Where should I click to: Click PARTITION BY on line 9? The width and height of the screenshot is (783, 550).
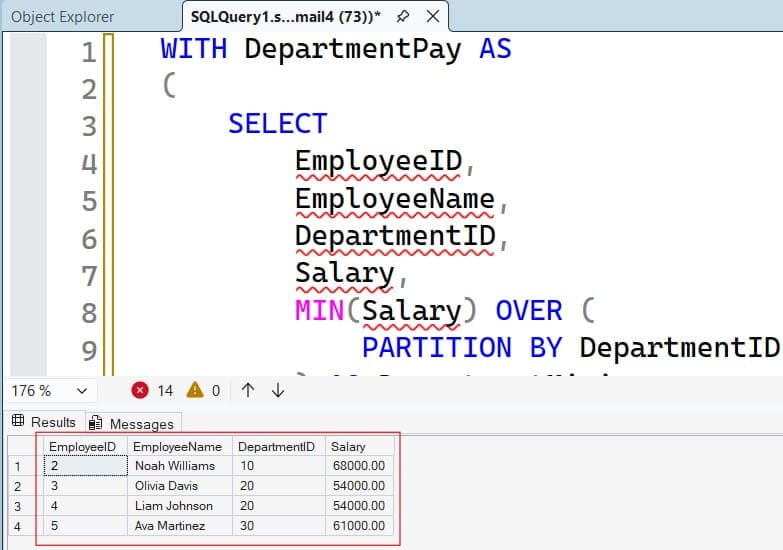[461, 348]
